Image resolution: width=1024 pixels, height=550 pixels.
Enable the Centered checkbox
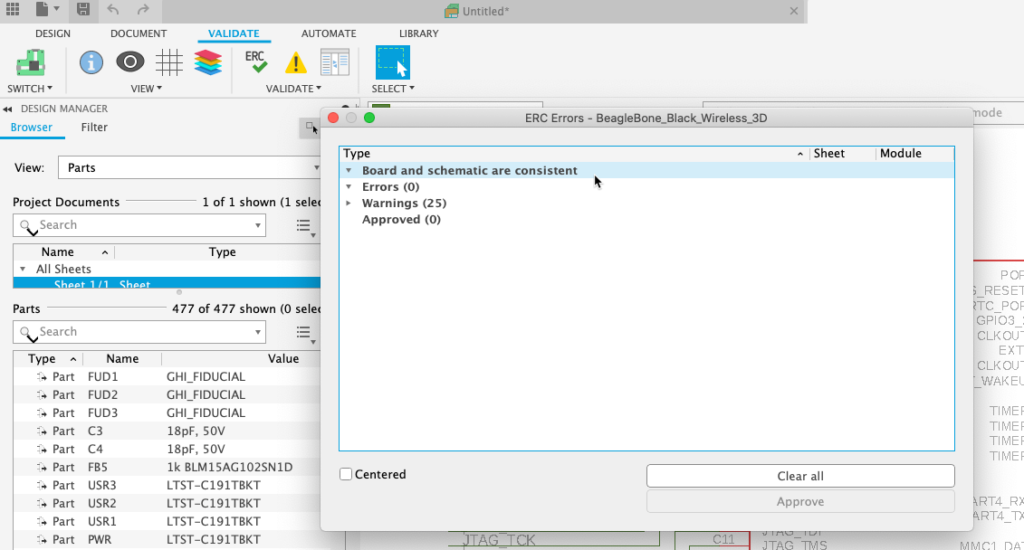click(x=346, y=474)
